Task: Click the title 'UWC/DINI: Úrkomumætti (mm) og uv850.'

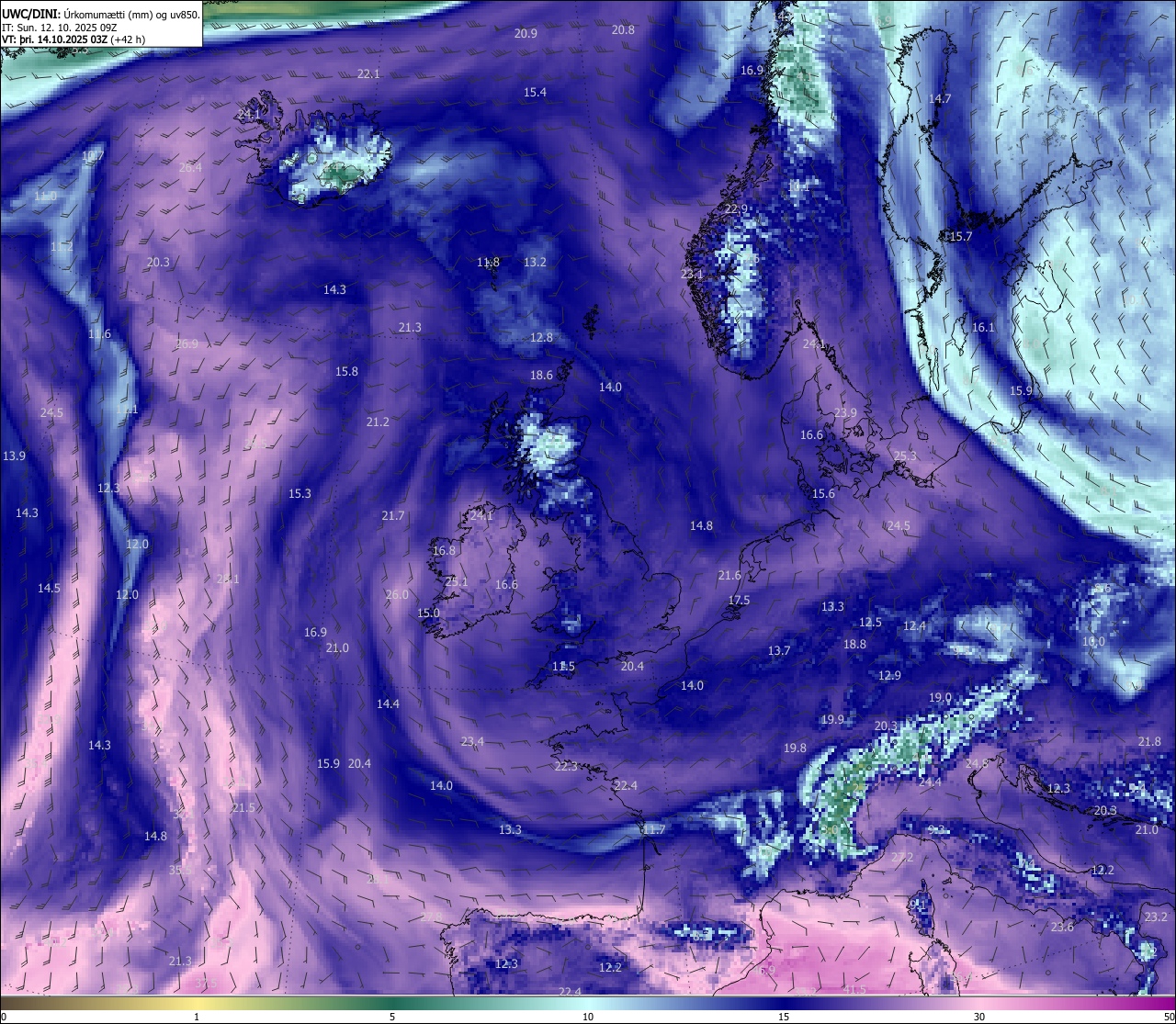Action: pos(101,14)
